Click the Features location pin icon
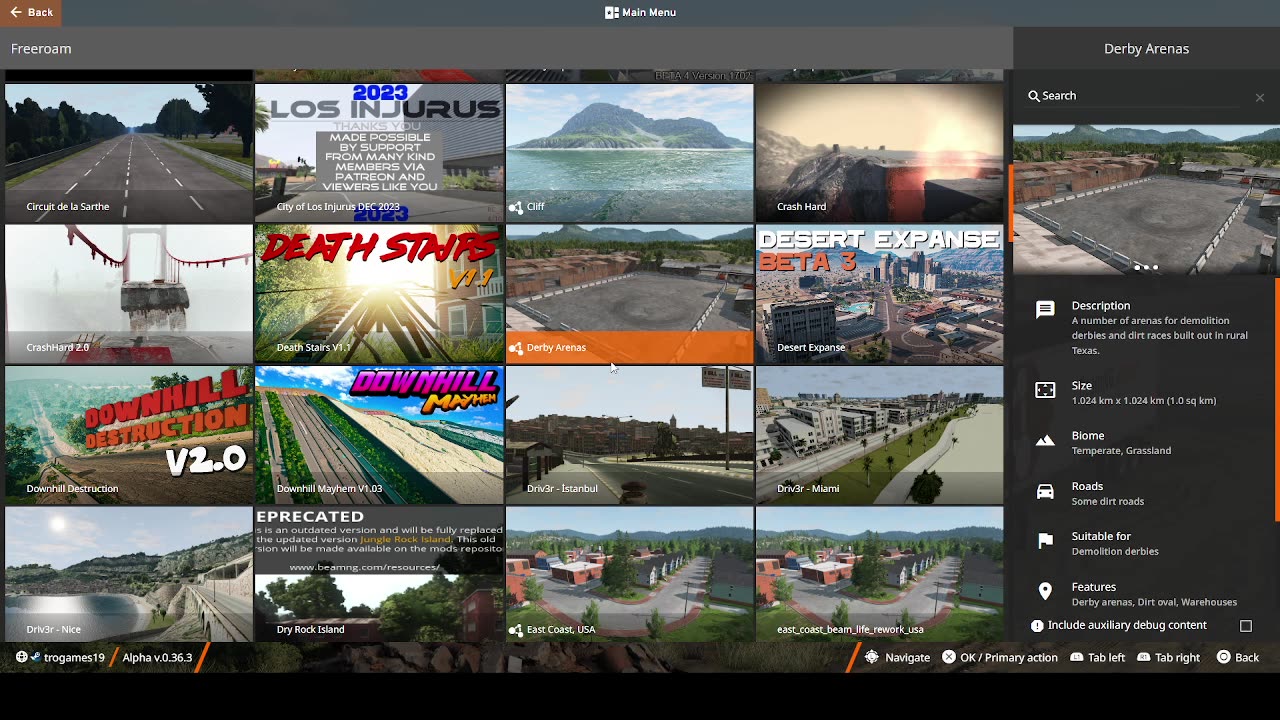 (1045, 592)
